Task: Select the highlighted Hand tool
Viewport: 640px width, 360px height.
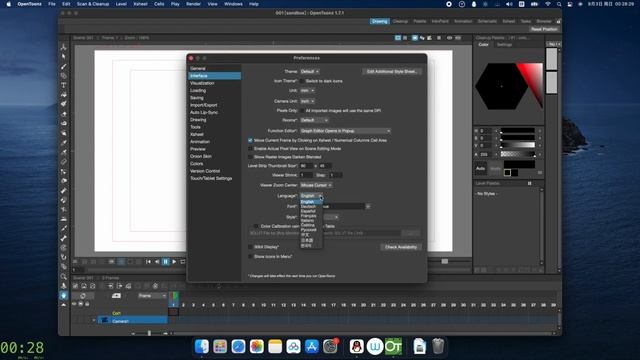Action: coord(64,295)
